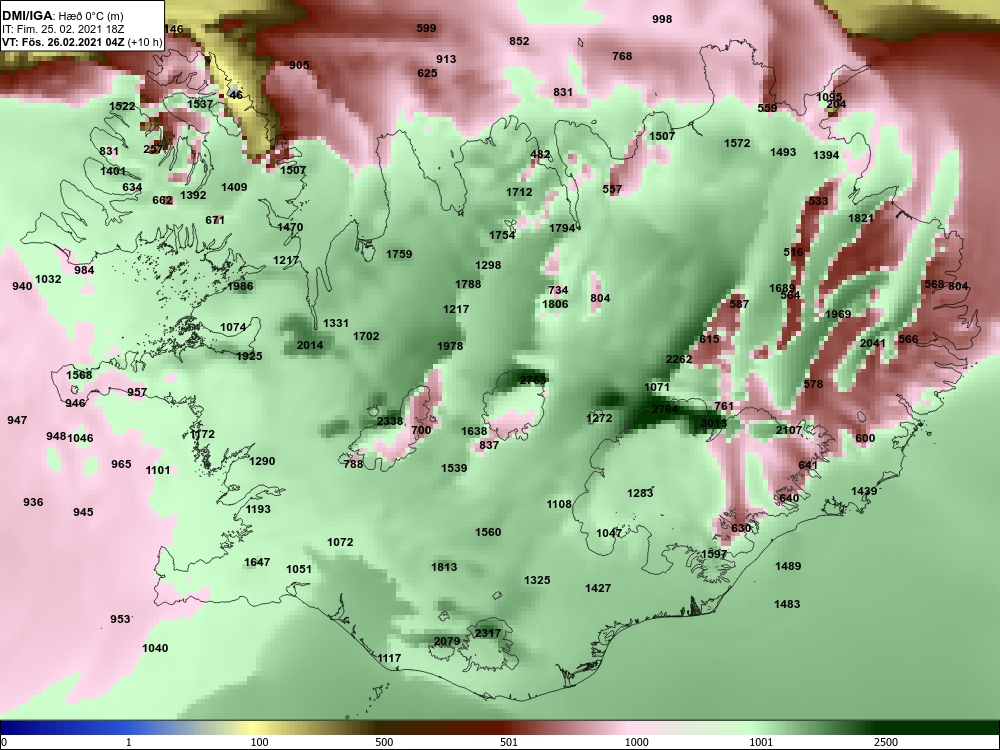Click the legend label "1000"

636,742
